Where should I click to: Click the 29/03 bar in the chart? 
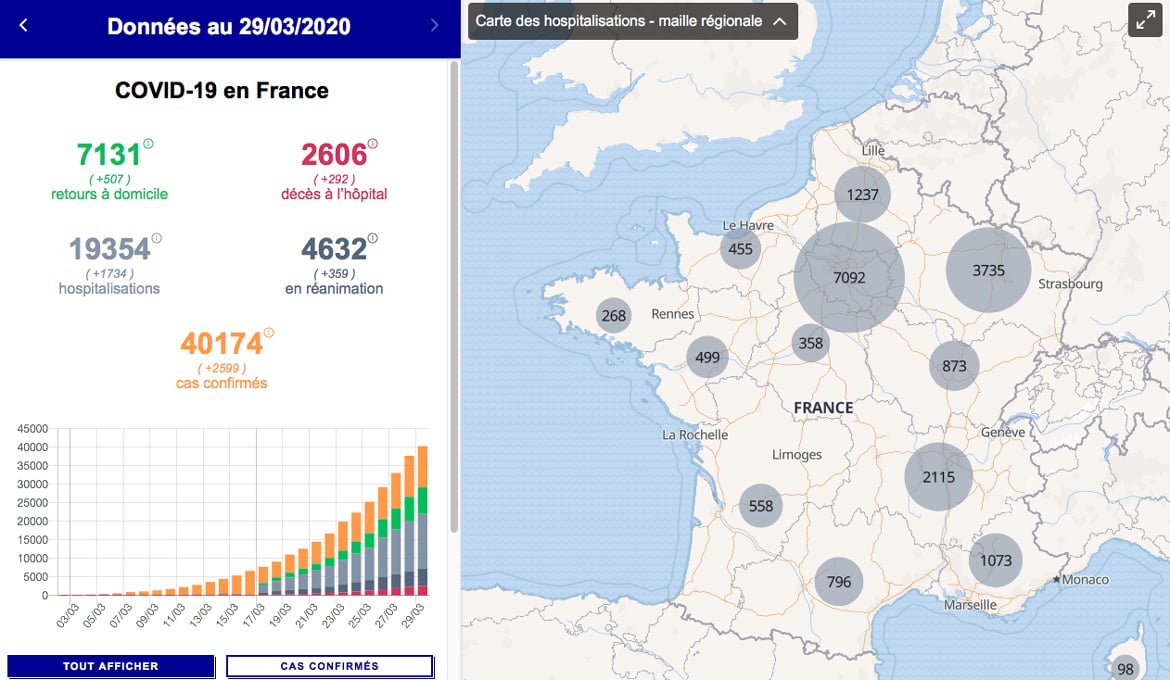pyautogui.click(x=422, y=521)
